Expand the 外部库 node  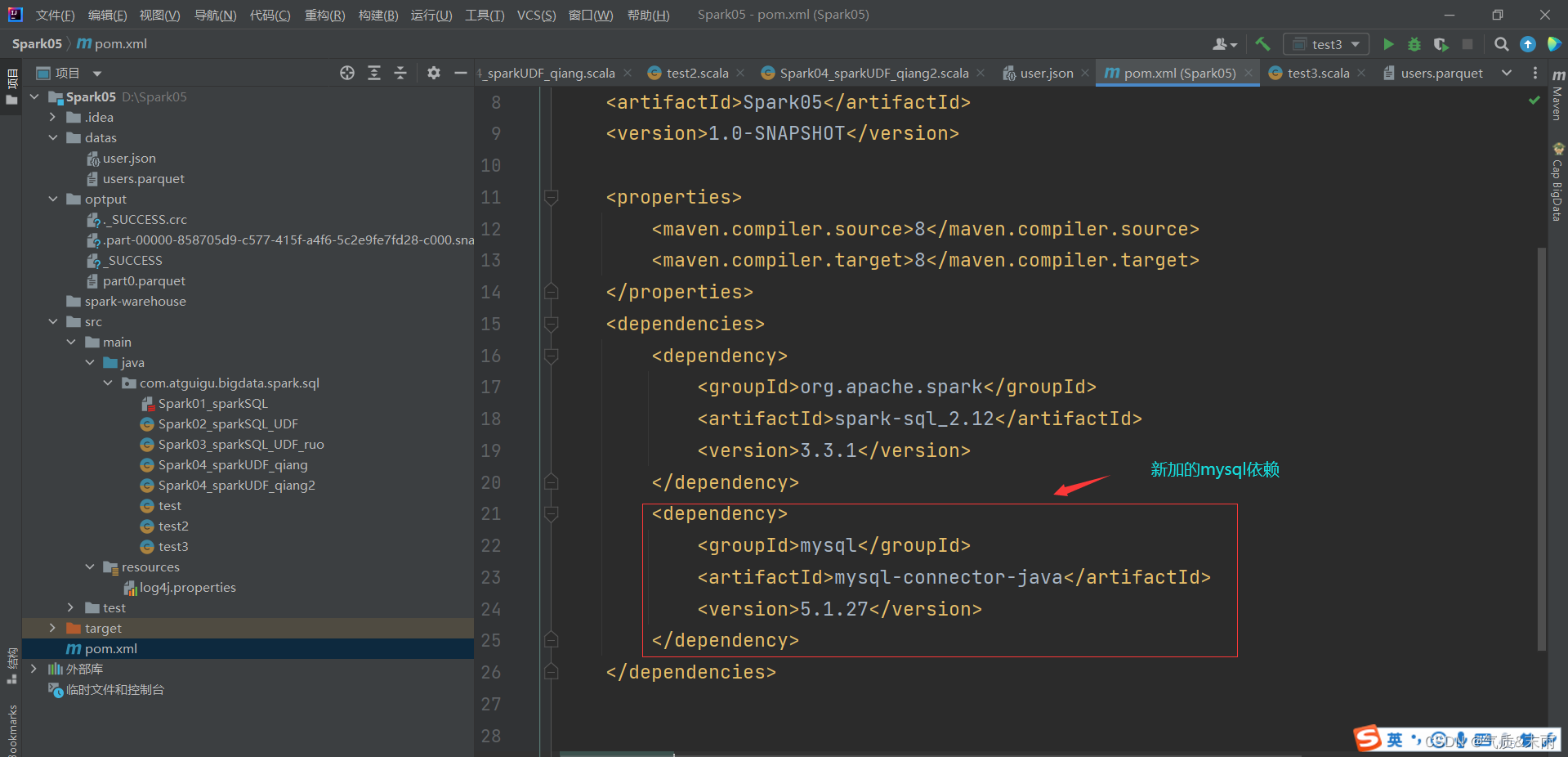point(34,669)
